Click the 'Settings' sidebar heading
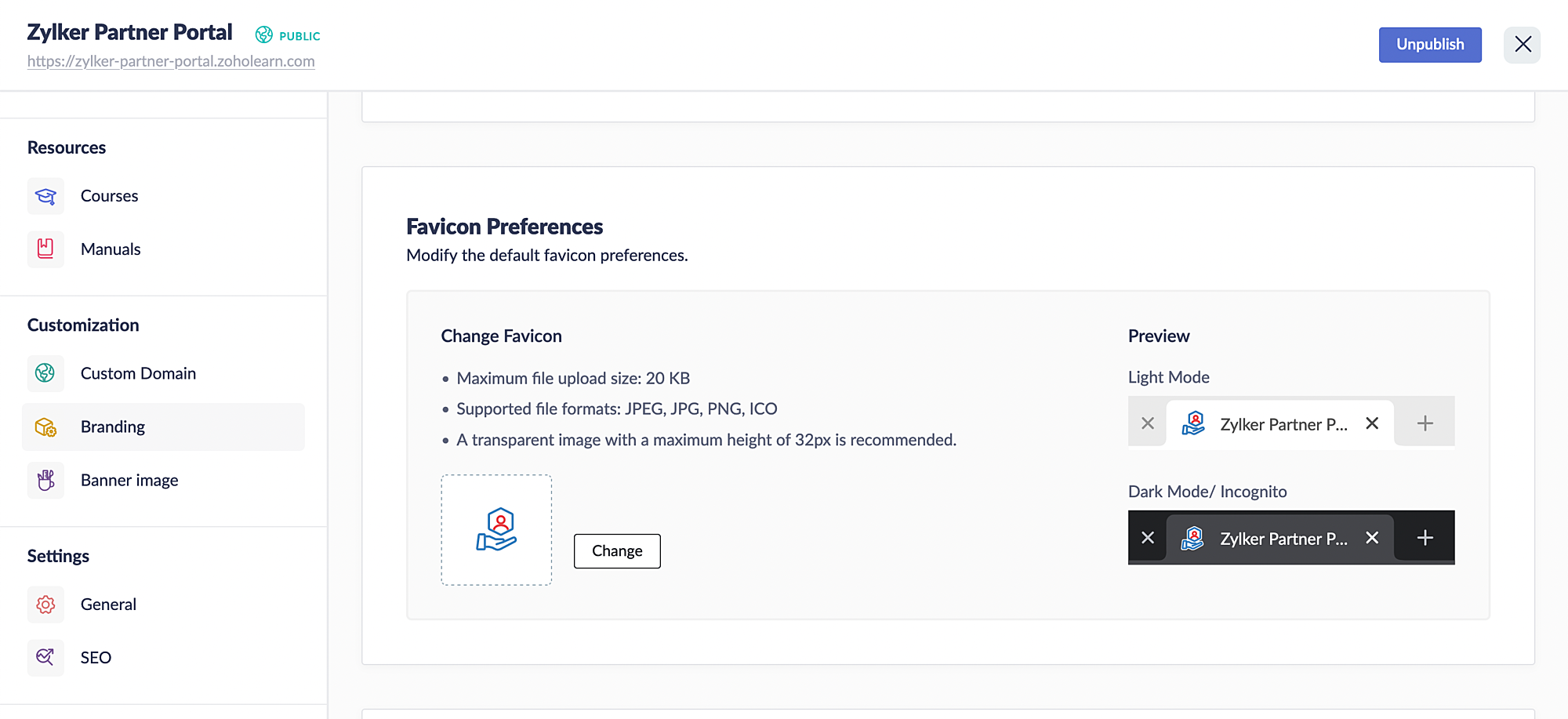Image resolution: width=1568 pixels, height=719 pixels. coord(58,556)
